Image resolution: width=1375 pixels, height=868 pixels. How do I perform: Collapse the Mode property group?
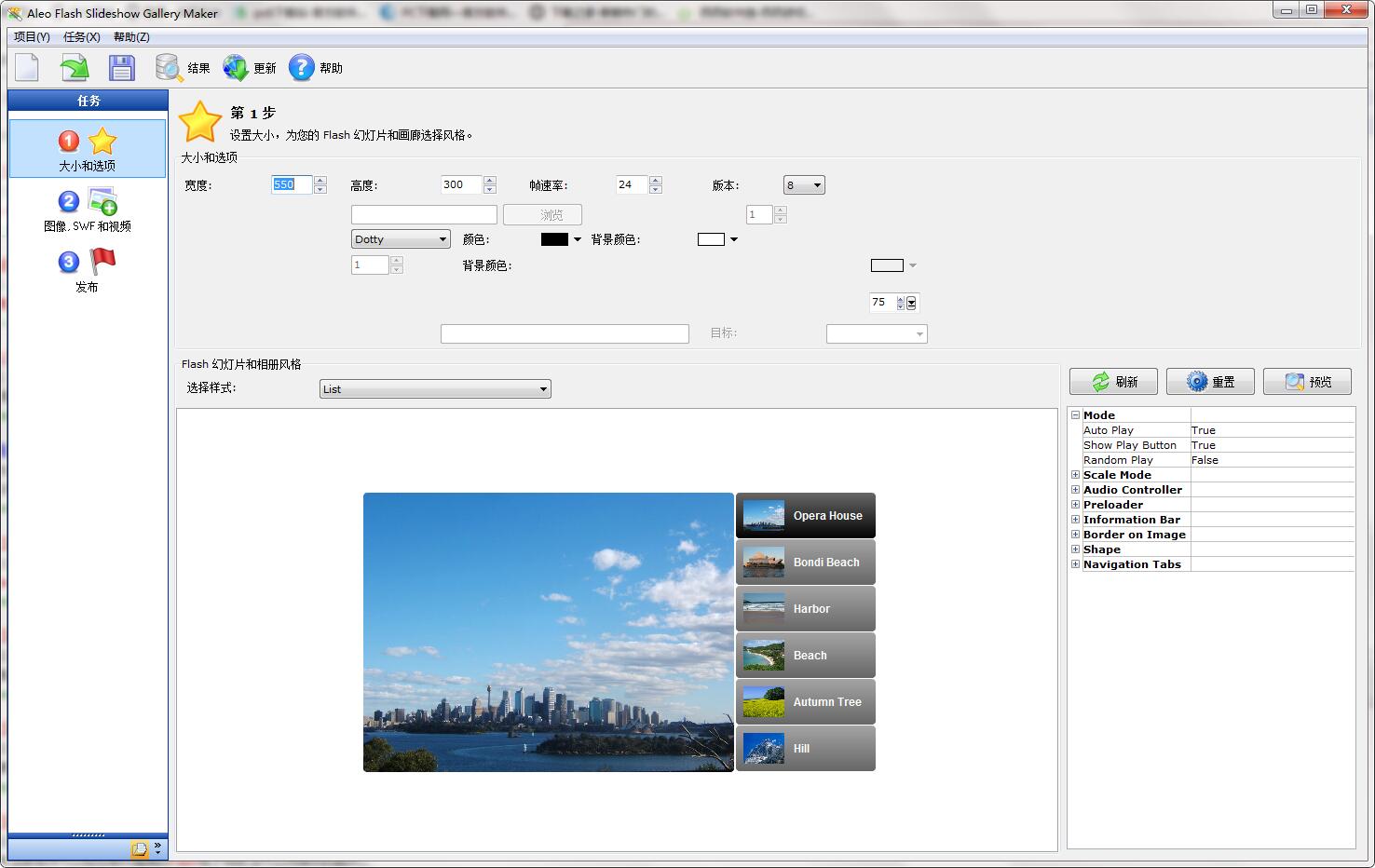pos(1075,415)
